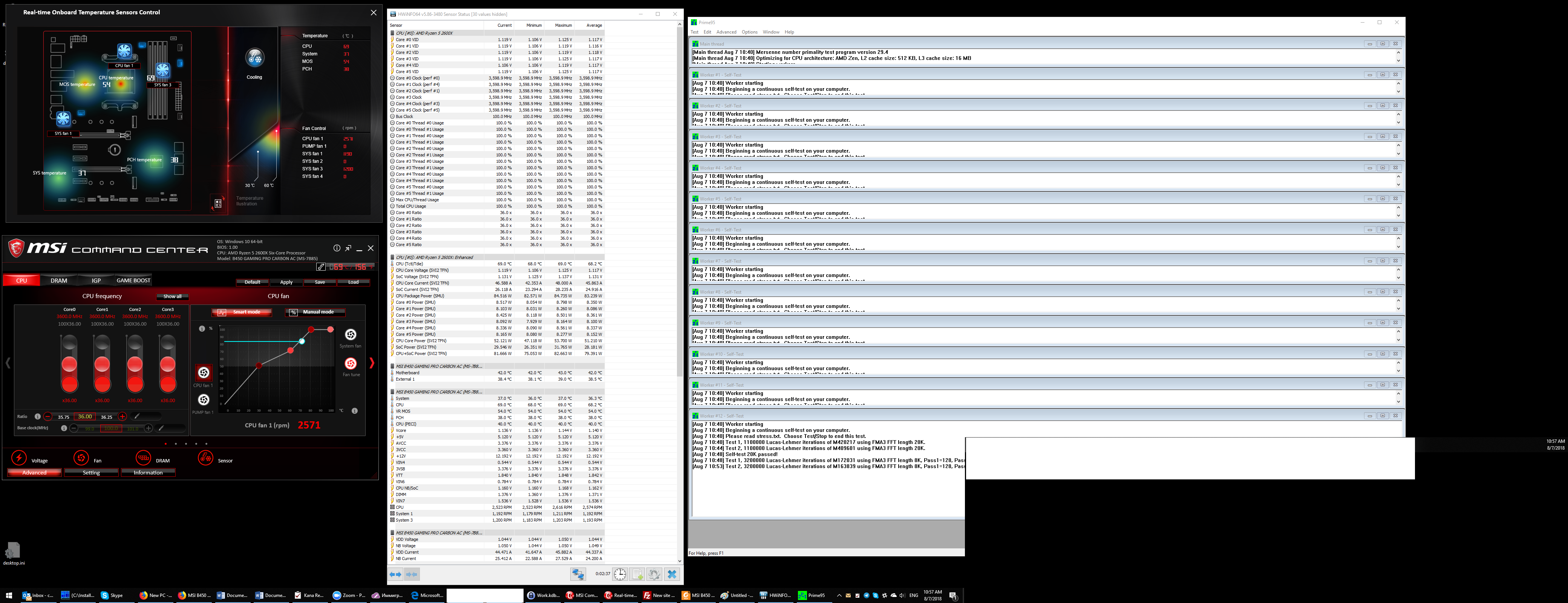Click the temperature unit thermometer icon

[321, 266]
